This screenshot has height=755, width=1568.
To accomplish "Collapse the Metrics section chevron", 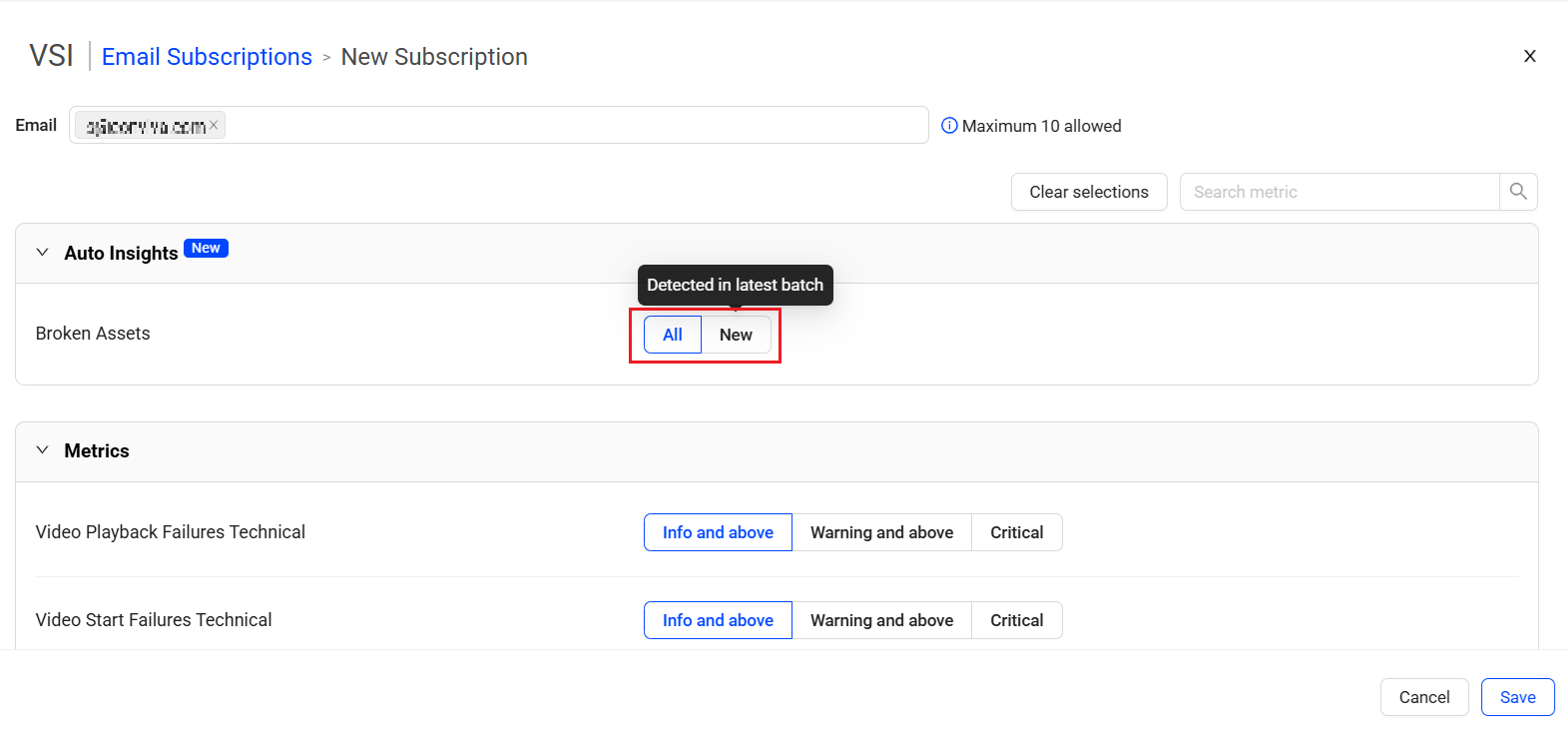I will click(x=42, y=450).
